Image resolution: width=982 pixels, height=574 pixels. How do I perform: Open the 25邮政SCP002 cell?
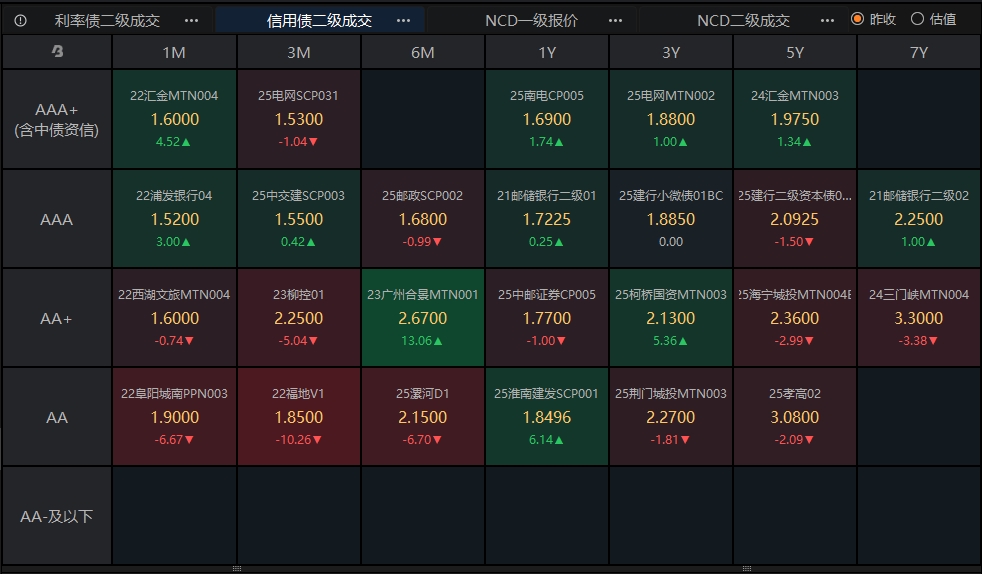pos(423,219)
